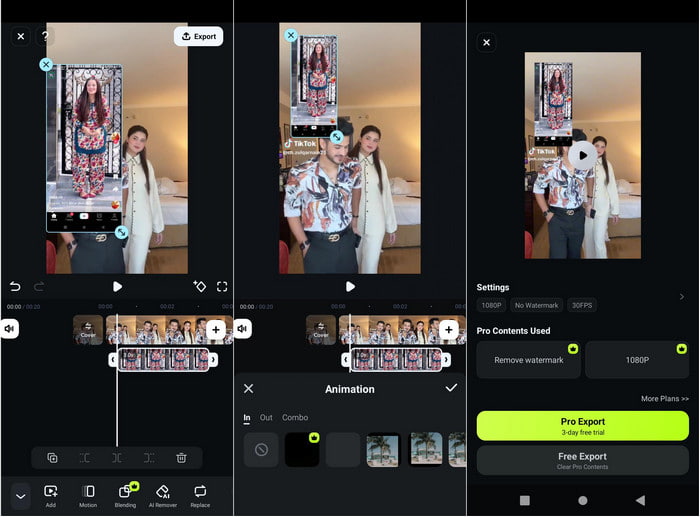
Task: Open Motion tool
Action: [x=88, y=496]
